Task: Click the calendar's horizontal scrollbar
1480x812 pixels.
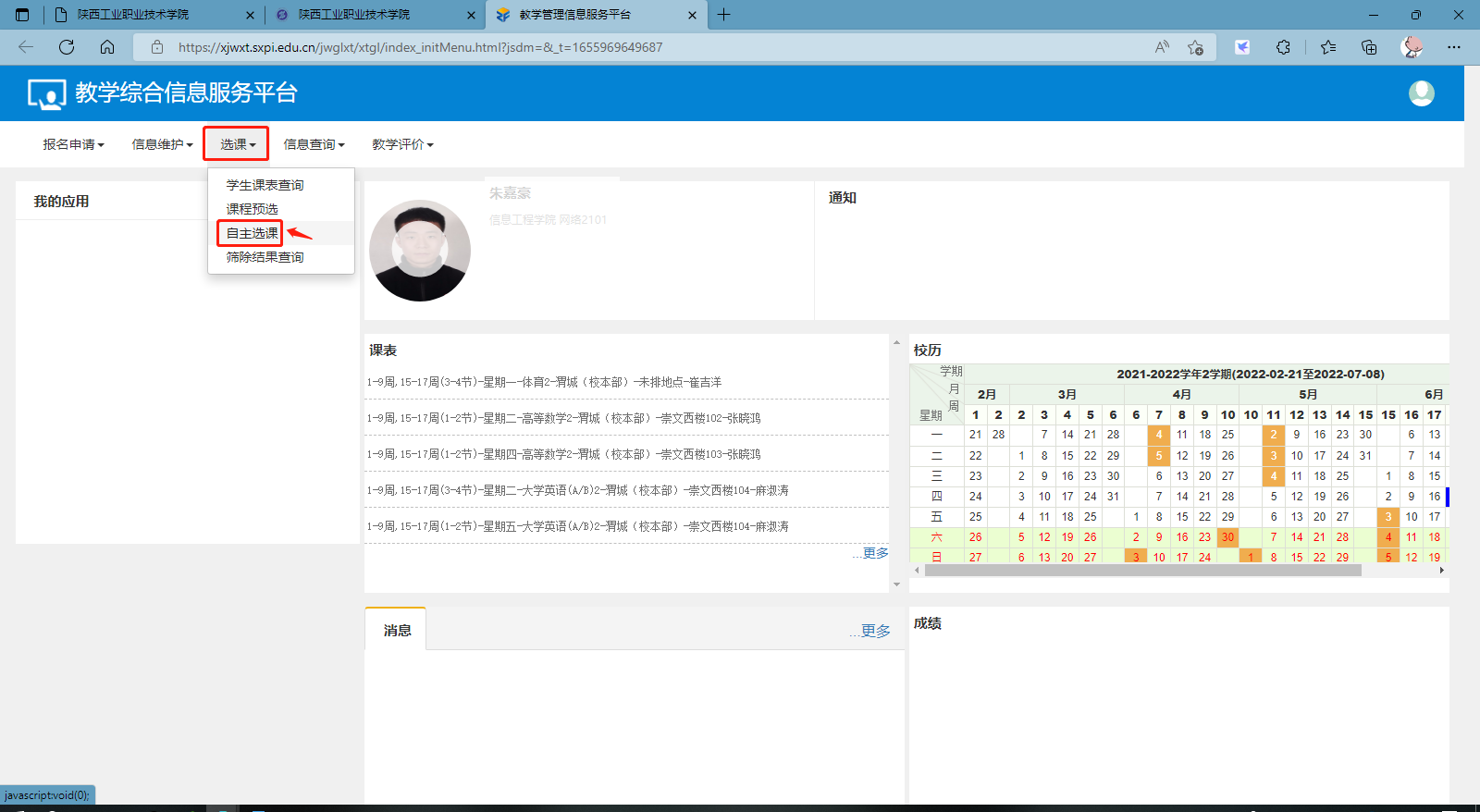Action: (x=1142, y=571)
